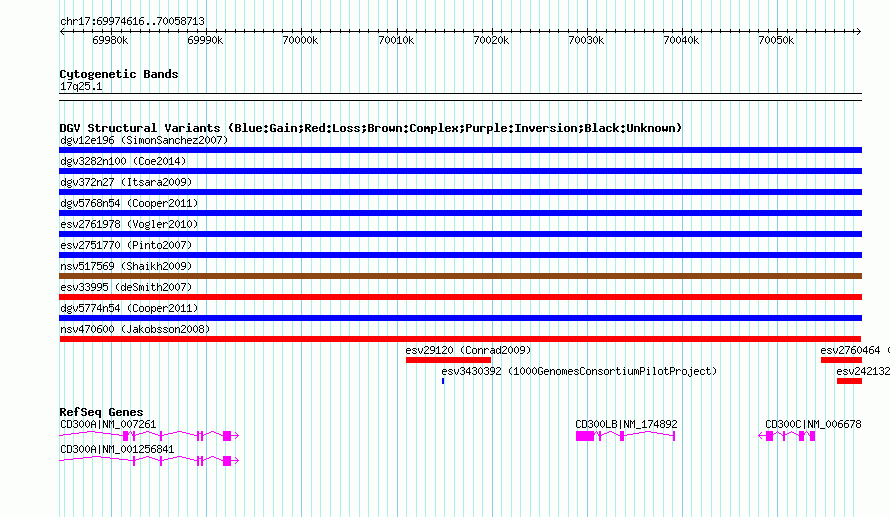
Task: Open the CD300C|NM_006678 gene label
Action: [x=813, y=424]
